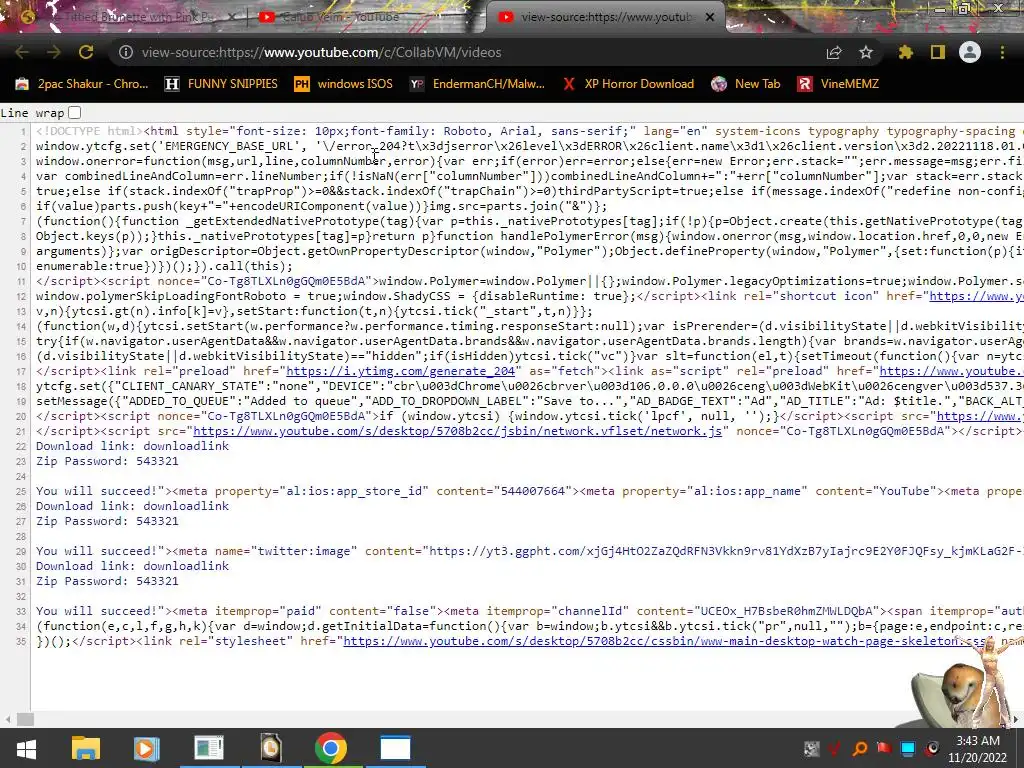Click the horizontal scrollbar thumb
The image size is (1024, 768).
tap(25, 719)
